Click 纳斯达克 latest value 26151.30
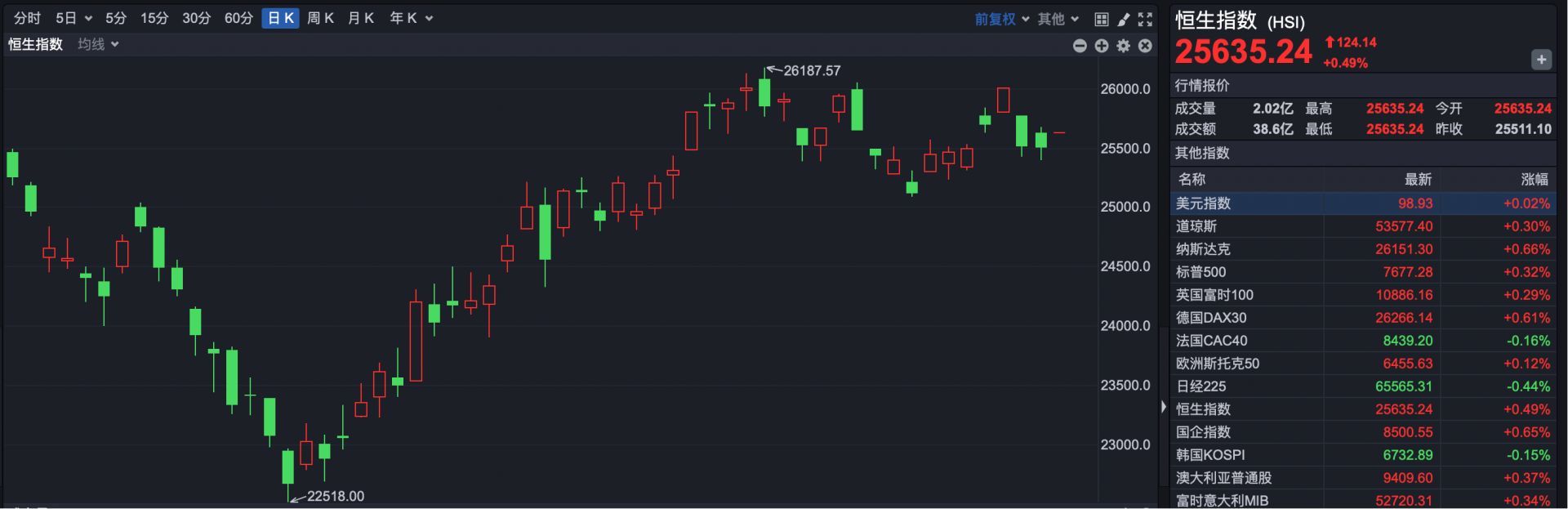This screenshot has height=509, width=1568. point(1404,249)
